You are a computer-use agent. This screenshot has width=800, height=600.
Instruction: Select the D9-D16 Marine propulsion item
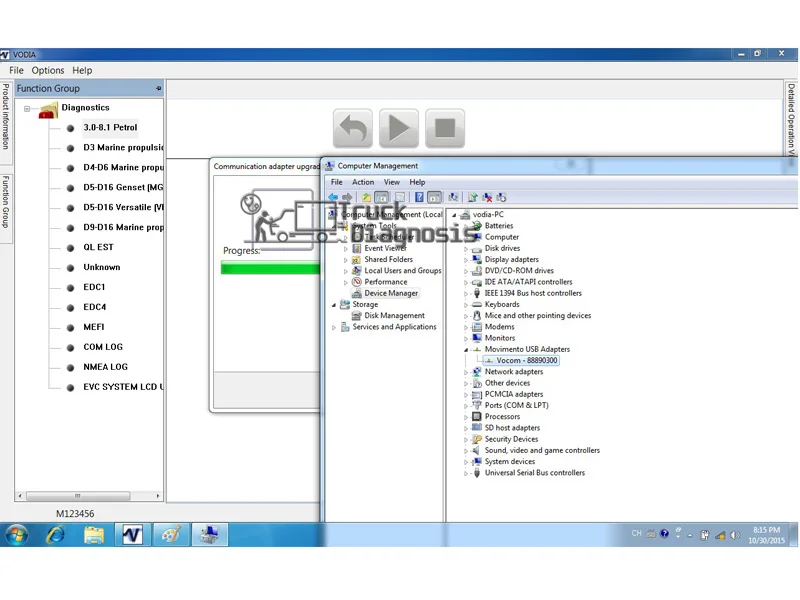tap(123, 227)
